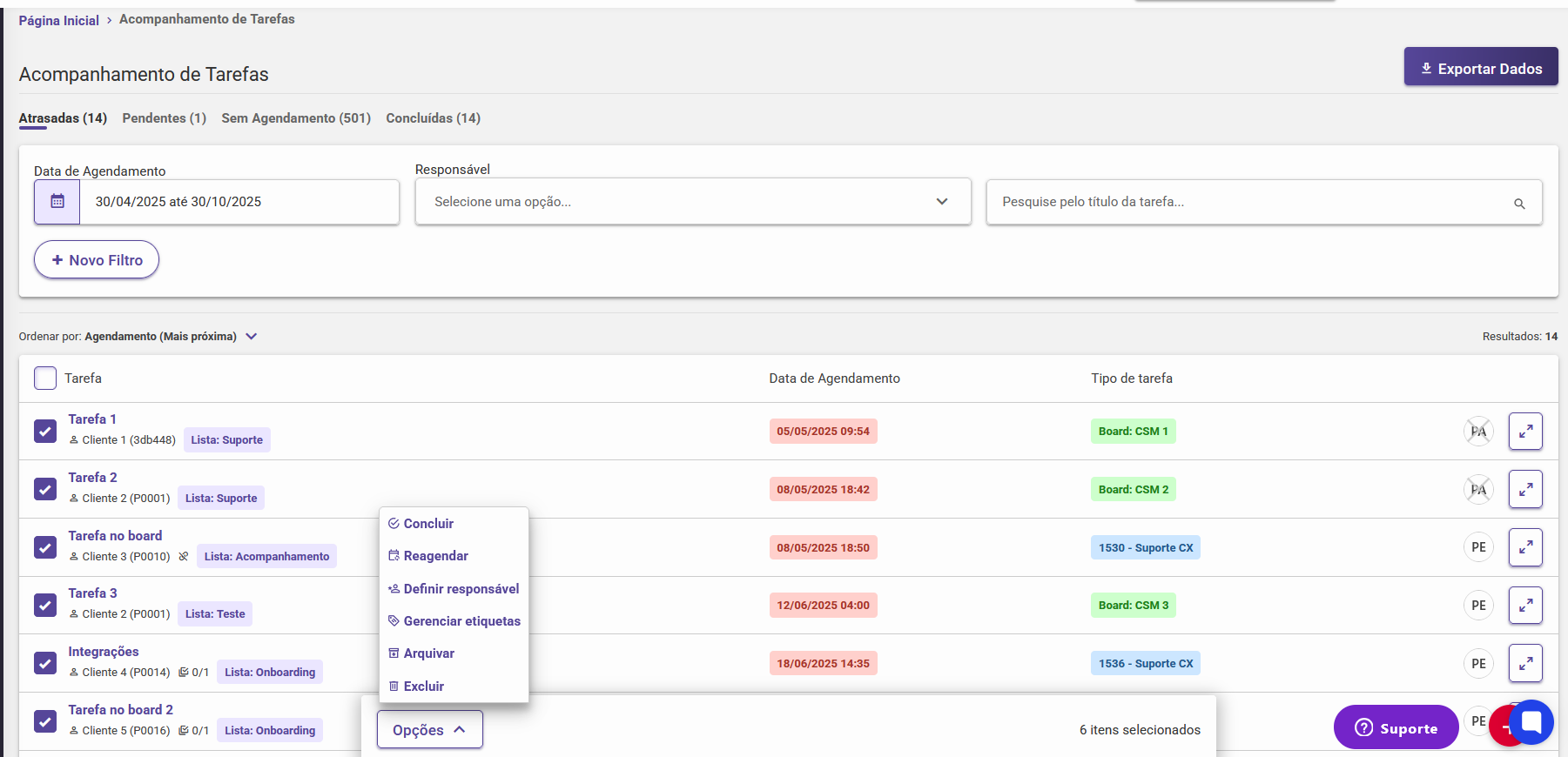Open the chat bubble widget
1568x757 pixels.
click(x=1531, y=722)
